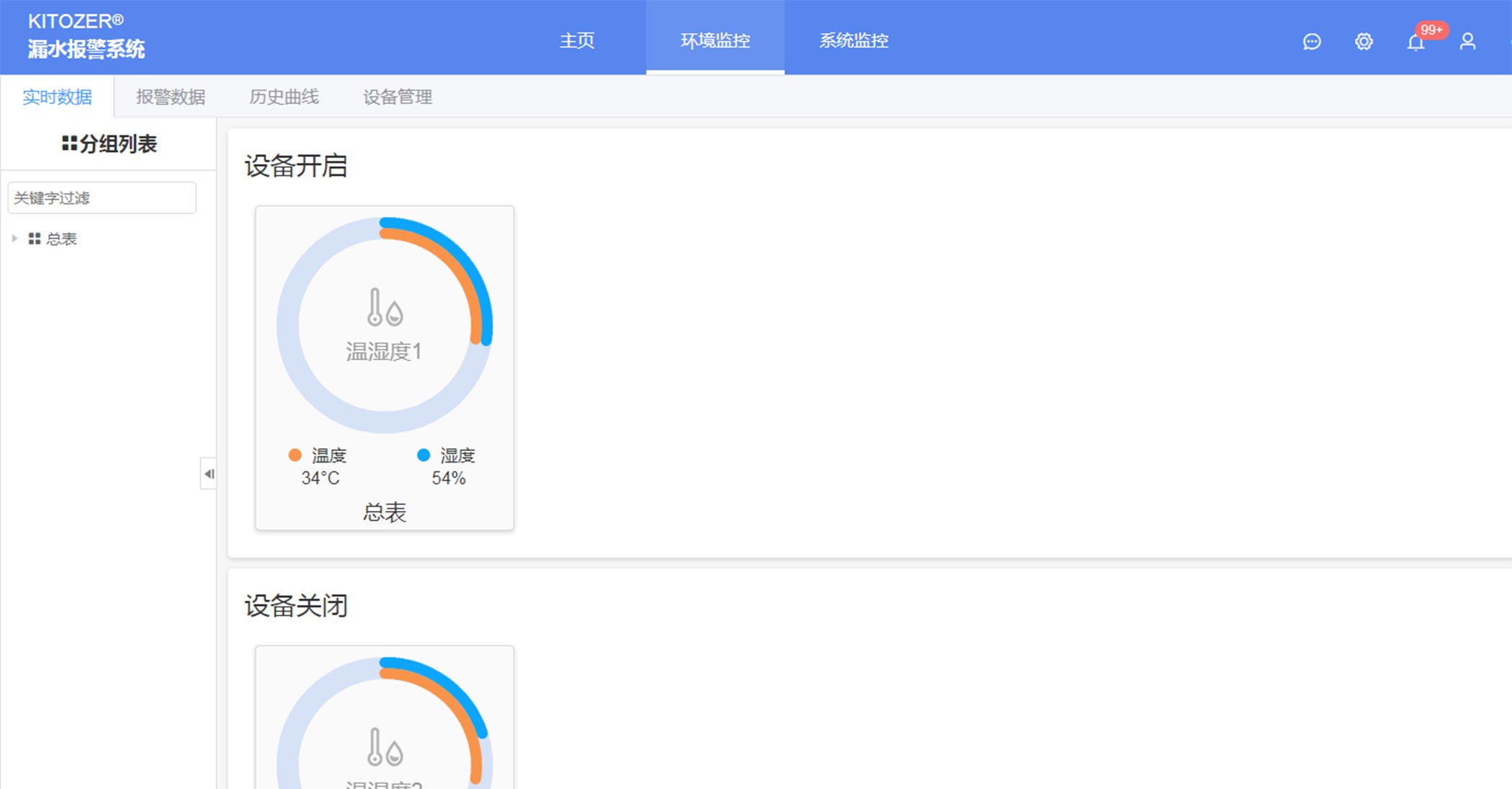Open the 系统监控 tab
The height and width of the screenshot is (789, 1512).
click(x=854, y=40)
